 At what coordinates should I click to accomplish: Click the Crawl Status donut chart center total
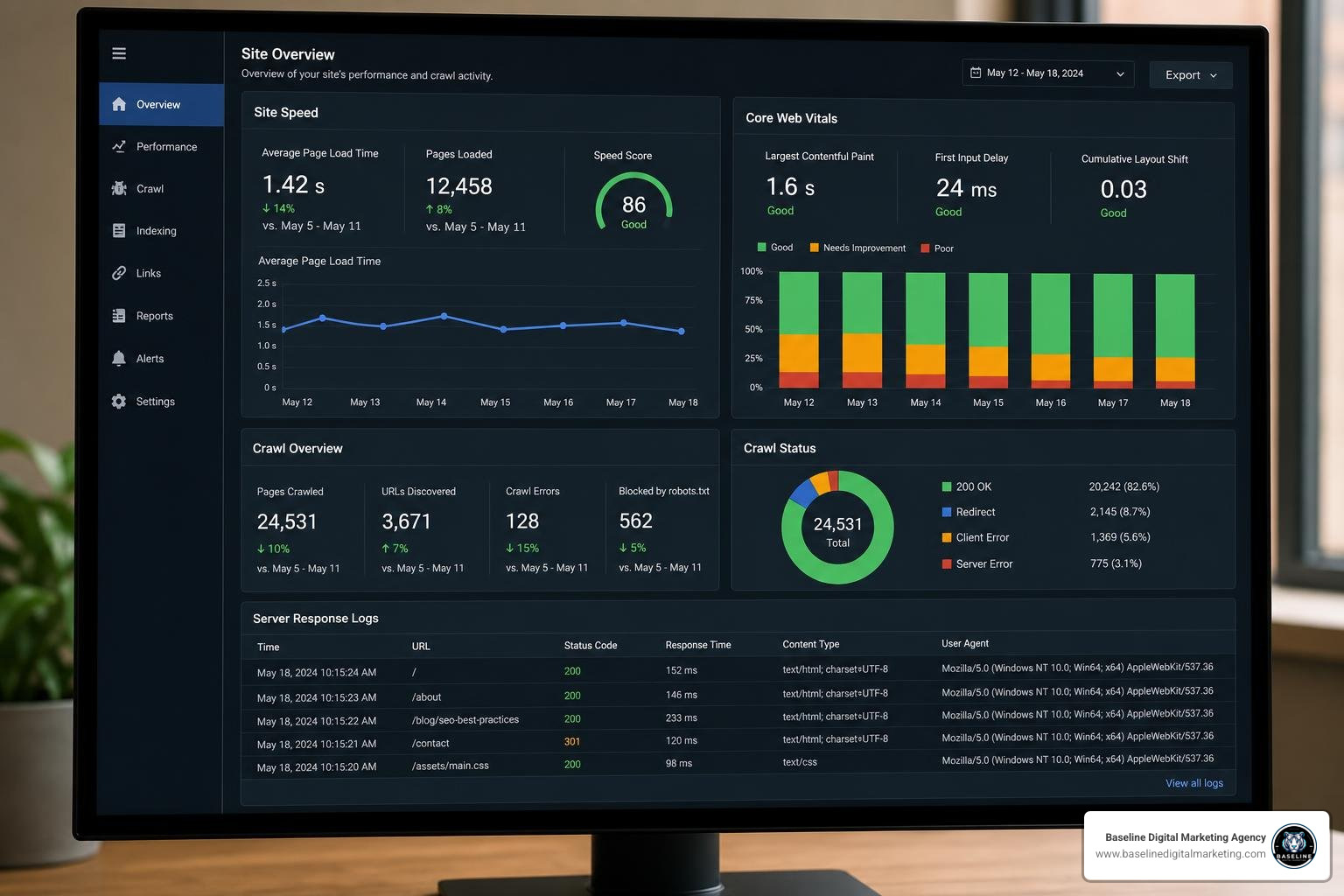838,530
